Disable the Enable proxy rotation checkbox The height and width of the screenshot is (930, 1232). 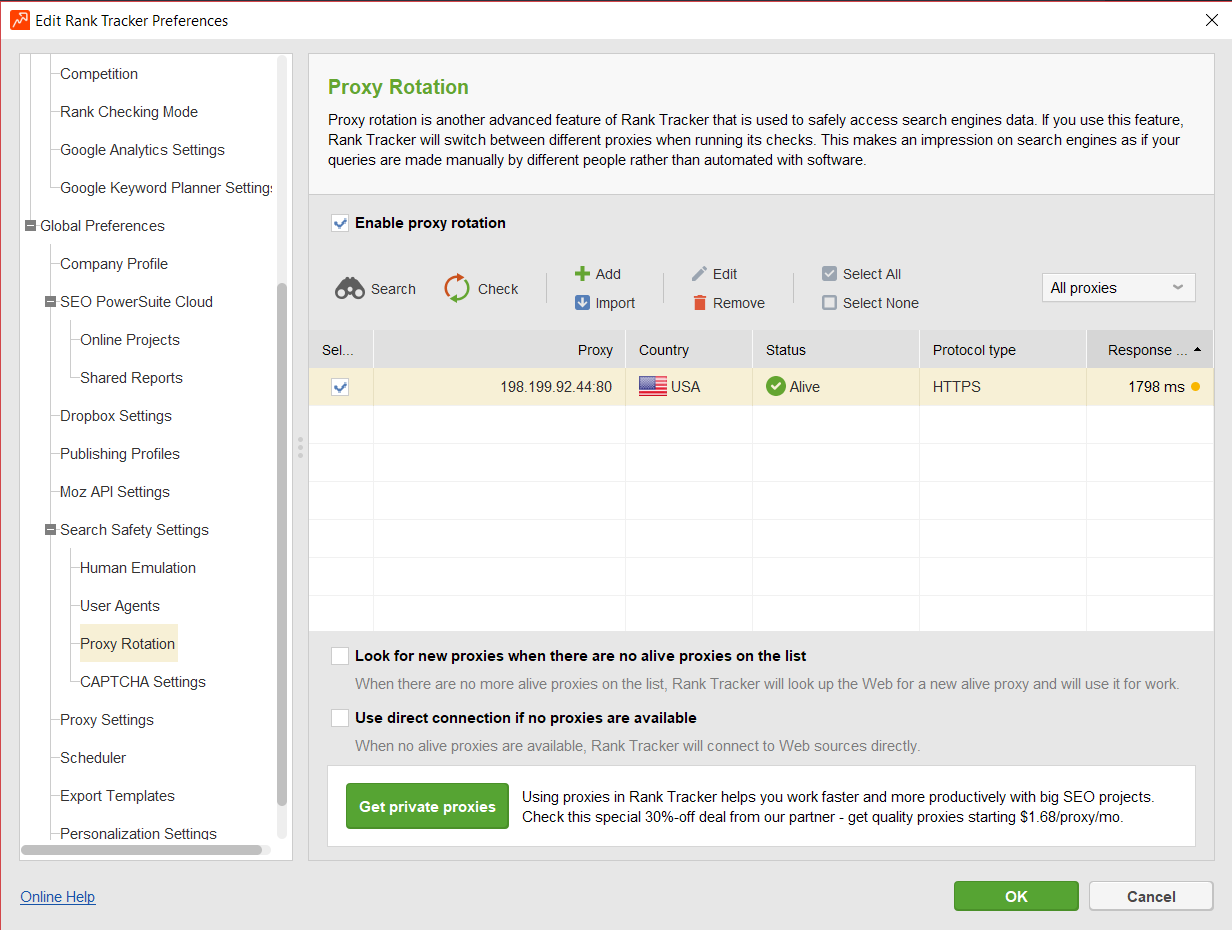pos(340,223)
